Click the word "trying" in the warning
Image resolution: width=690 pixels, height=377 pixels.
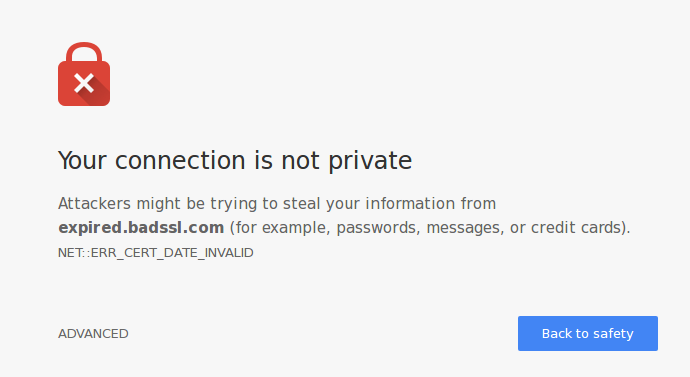tap(234, 205)
